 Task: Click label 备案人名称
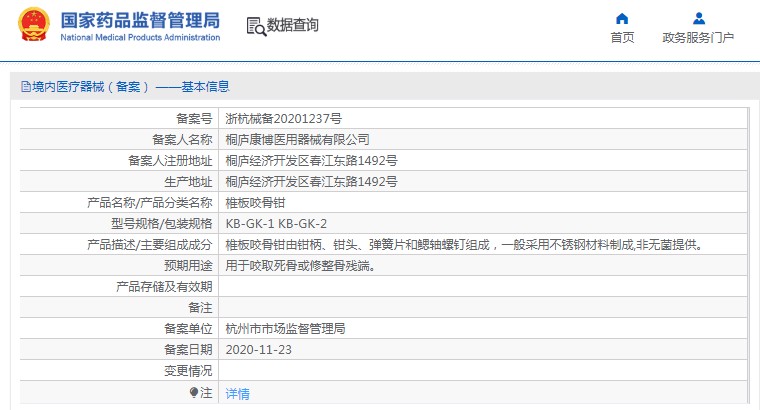pyautogui.click(x=182, y=140)
